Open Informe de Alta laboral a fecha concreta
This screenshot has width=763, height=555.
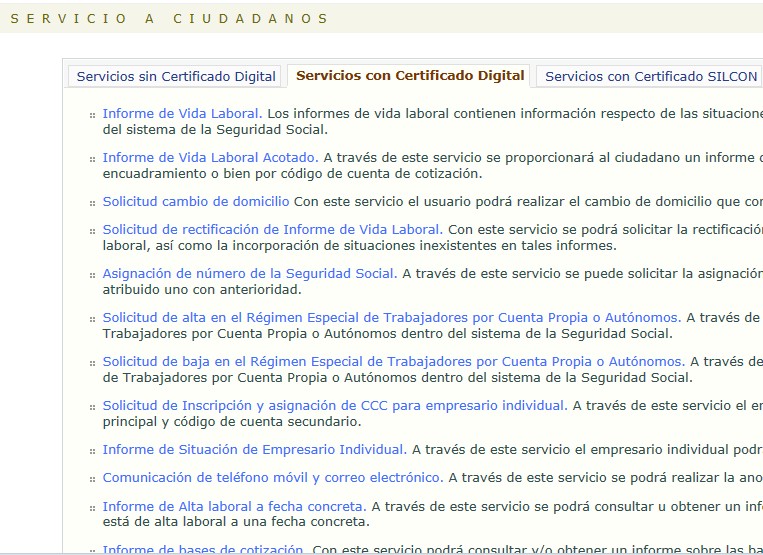point(234,507)
